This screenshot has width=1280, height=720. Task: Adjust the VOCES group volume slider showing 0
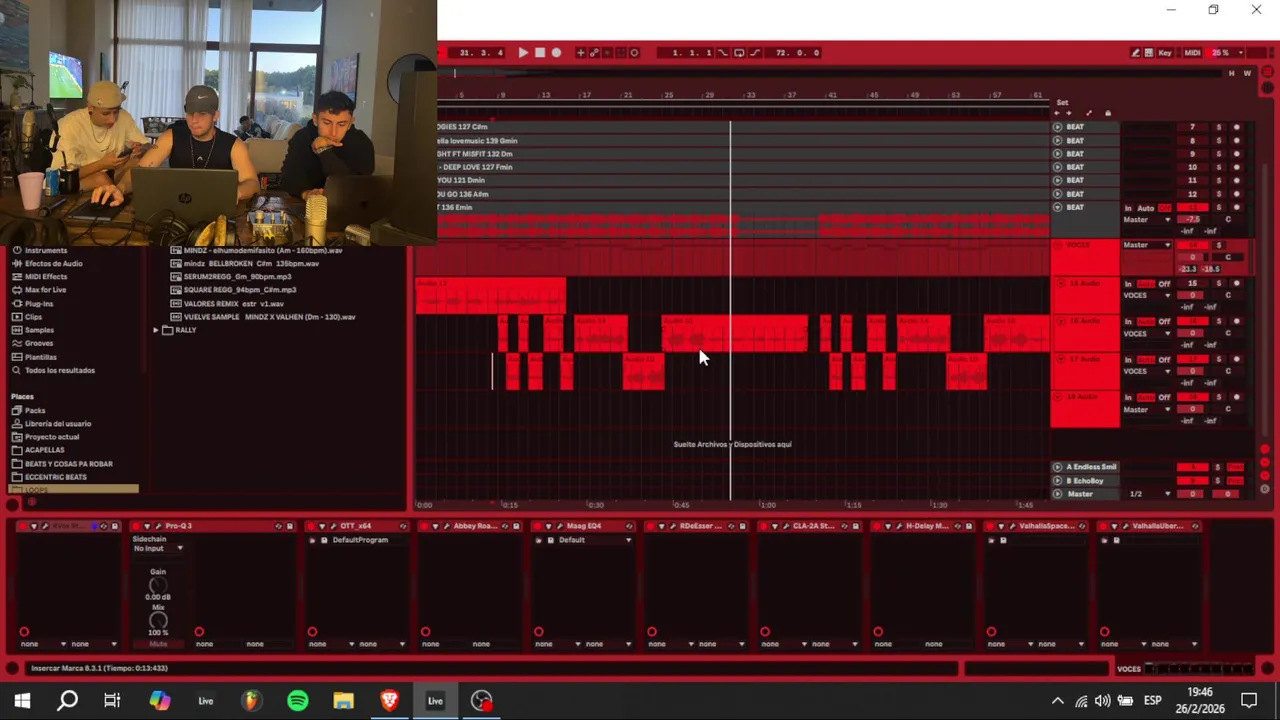tap(1193, 257)
